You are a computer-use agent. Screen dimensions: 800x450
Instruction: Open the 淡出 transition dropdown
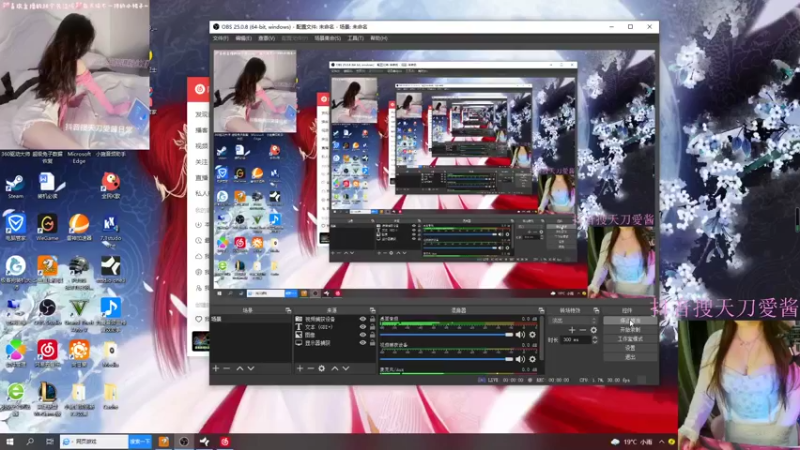pos(573,321)
